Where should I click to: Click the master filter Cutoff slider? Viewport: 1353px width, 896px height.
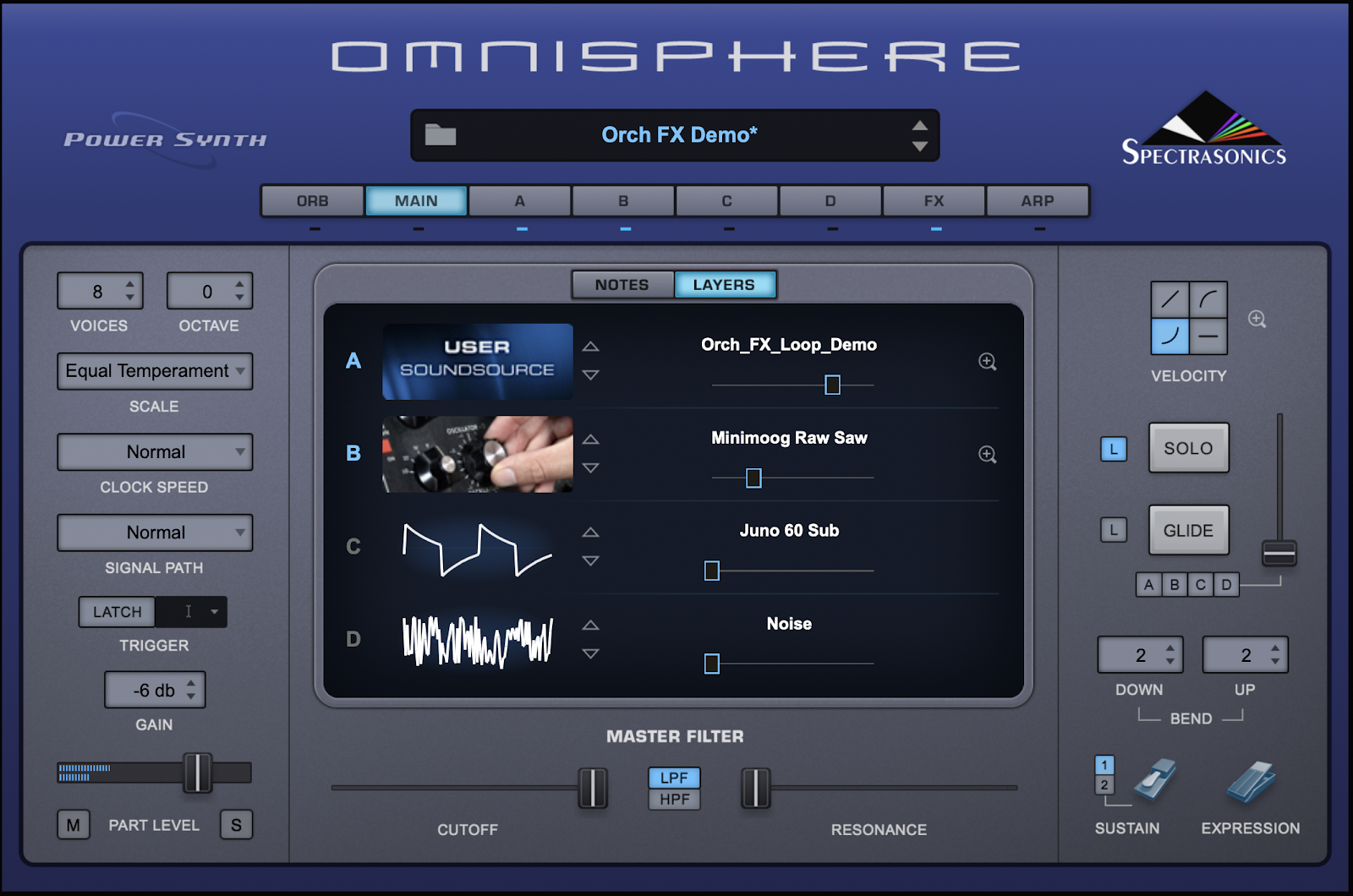coord(593,788)
